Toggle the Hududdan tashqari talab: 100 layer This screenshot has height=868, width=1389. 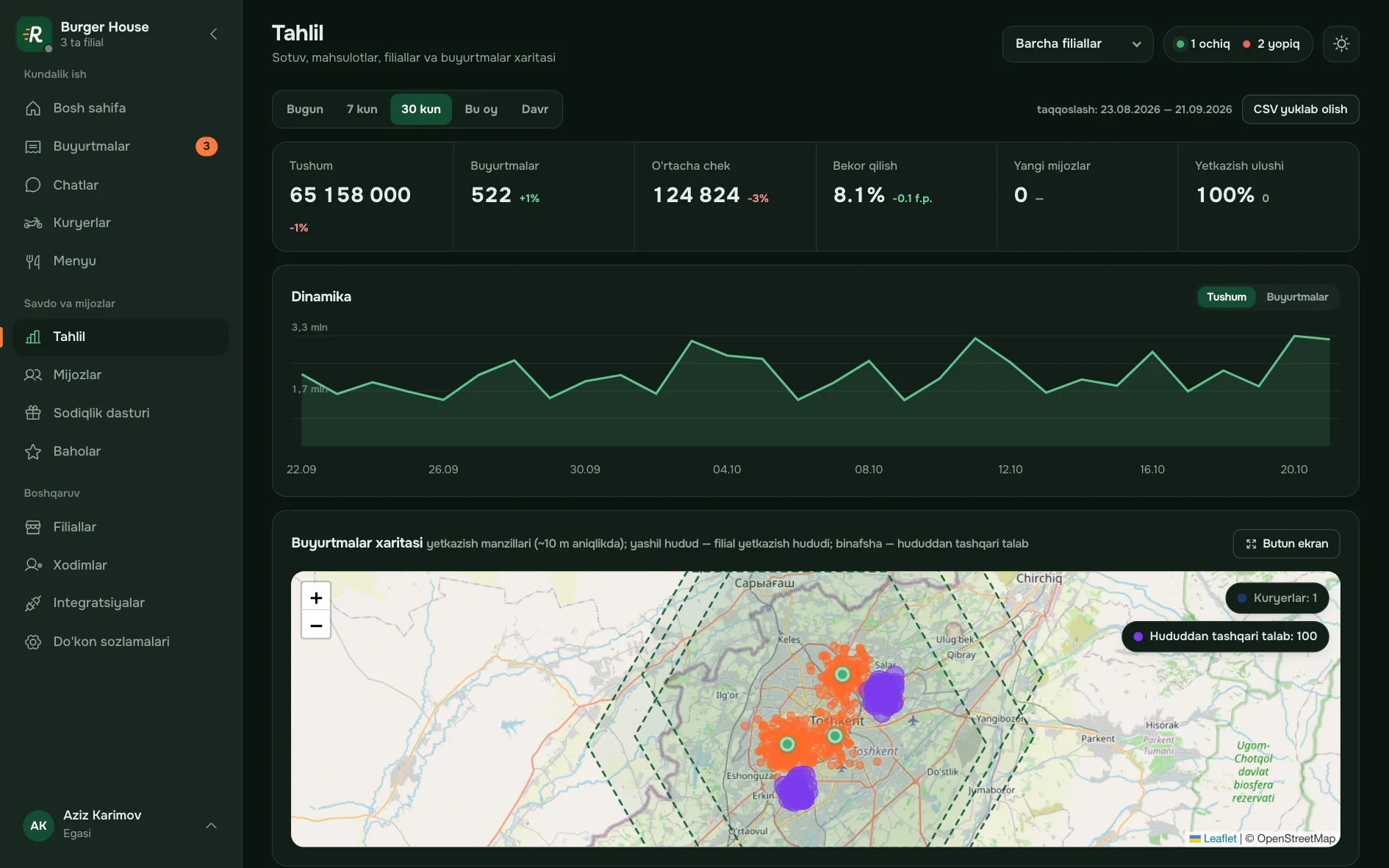coord(1225,636)
